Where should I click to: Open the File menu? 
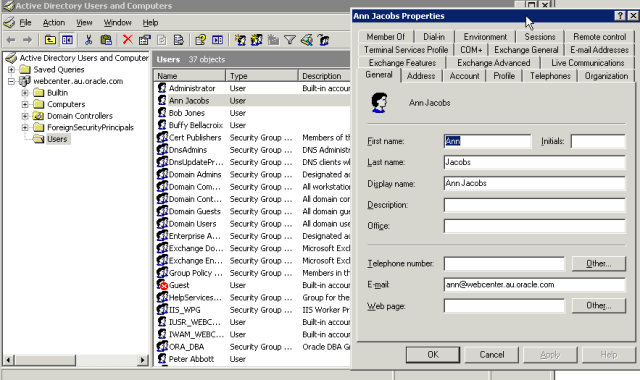point(25,22)
